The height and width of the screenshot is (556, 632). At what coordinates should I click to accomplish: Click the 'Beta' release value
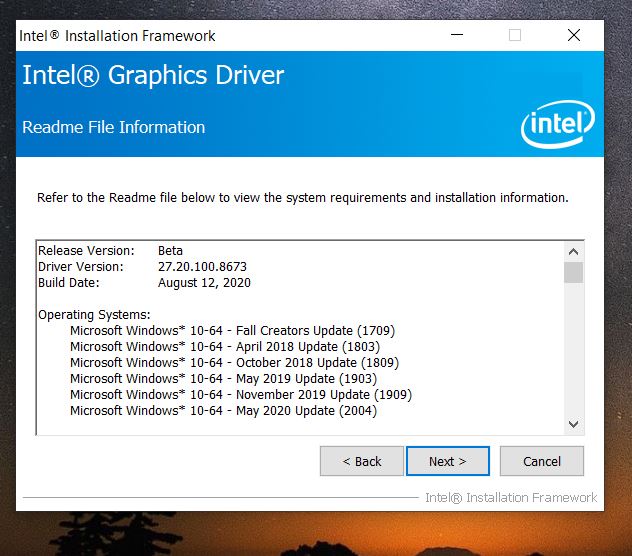(x=170, y=250)
